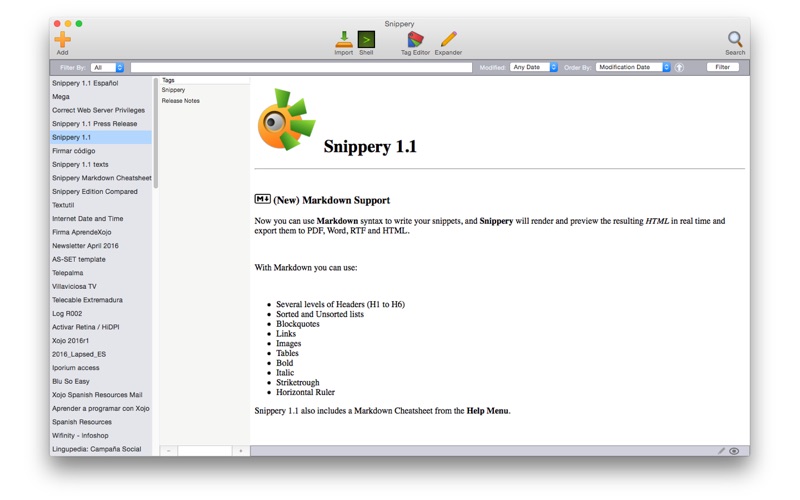Open the Modified Any Date dropdown
Screen dimensions: 800x500
[x=534, y=67]
